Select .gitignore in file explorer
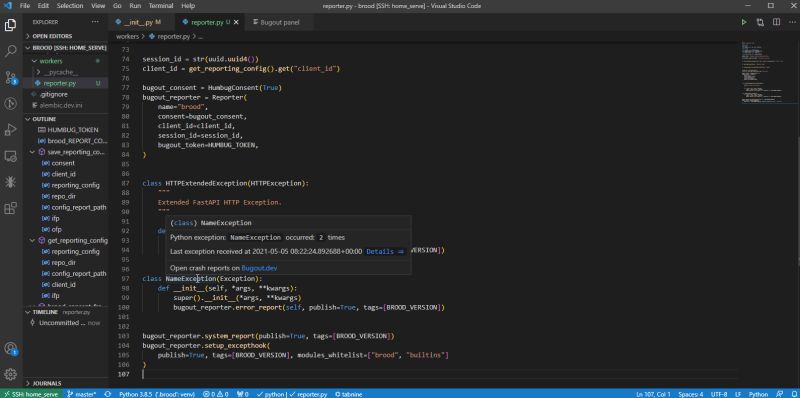The image size is (800, 398). click(65, 94)
